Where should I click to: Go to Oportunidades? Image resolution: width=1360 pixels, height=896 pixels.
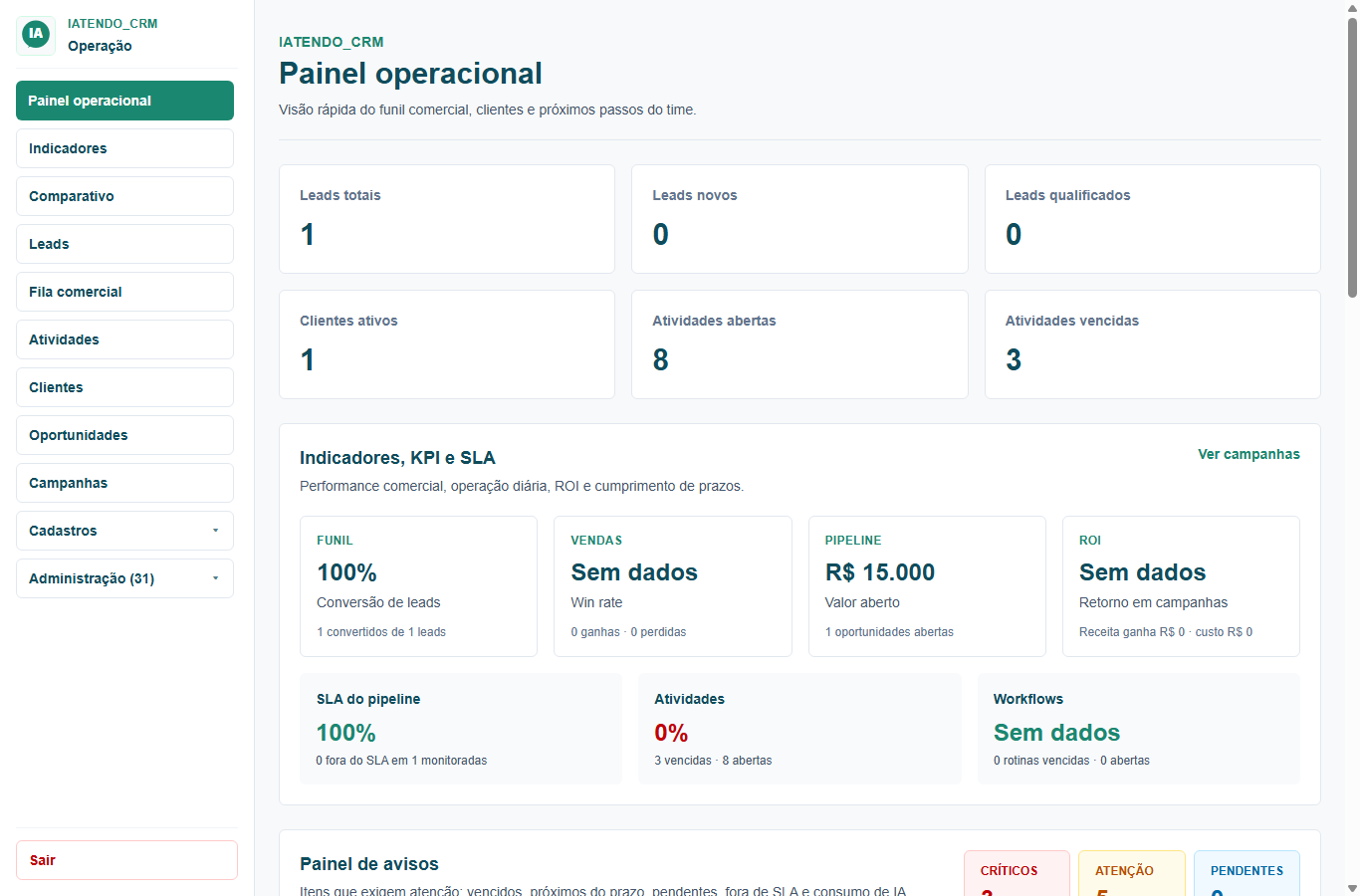tap(124, 435)
